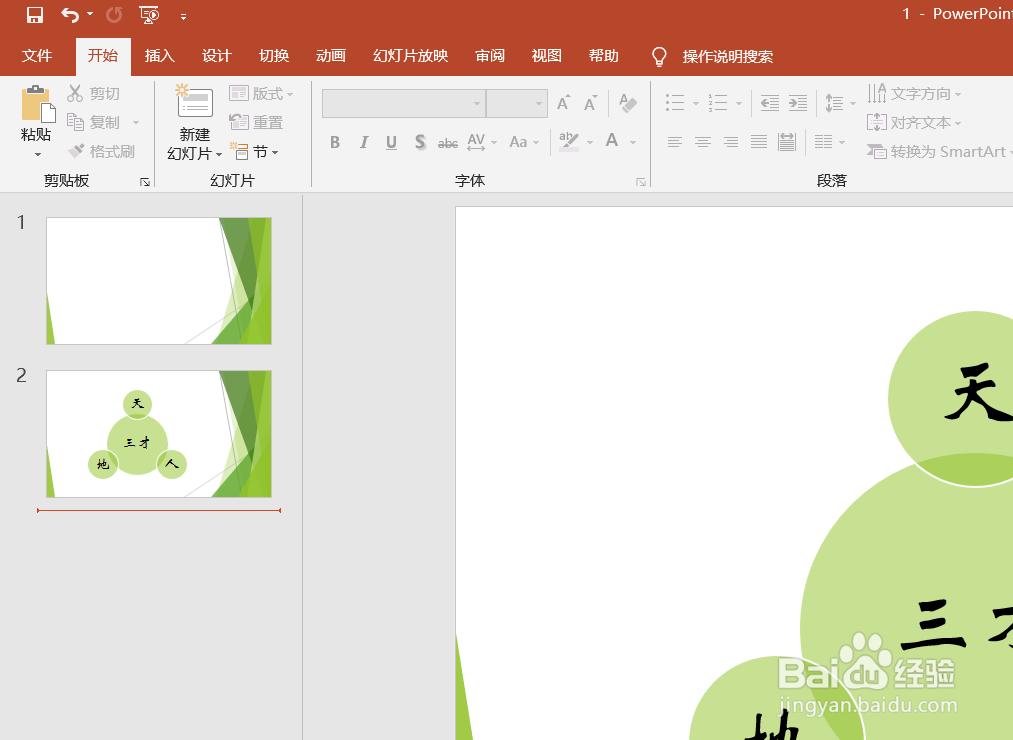Open the 帮助 tab

point(603,56)
